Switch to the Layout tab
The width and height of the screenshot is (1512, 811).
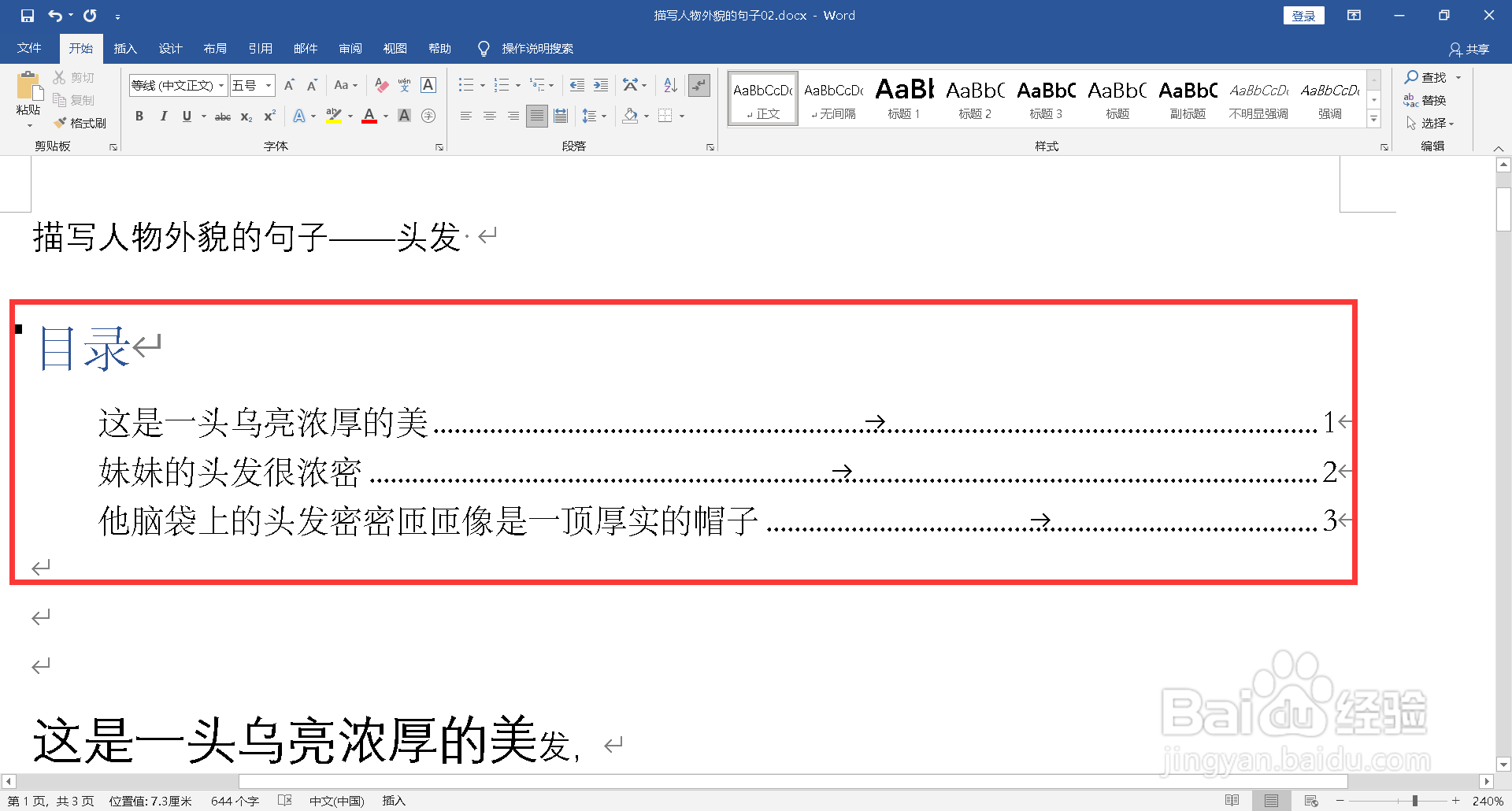tap(215, 49)
